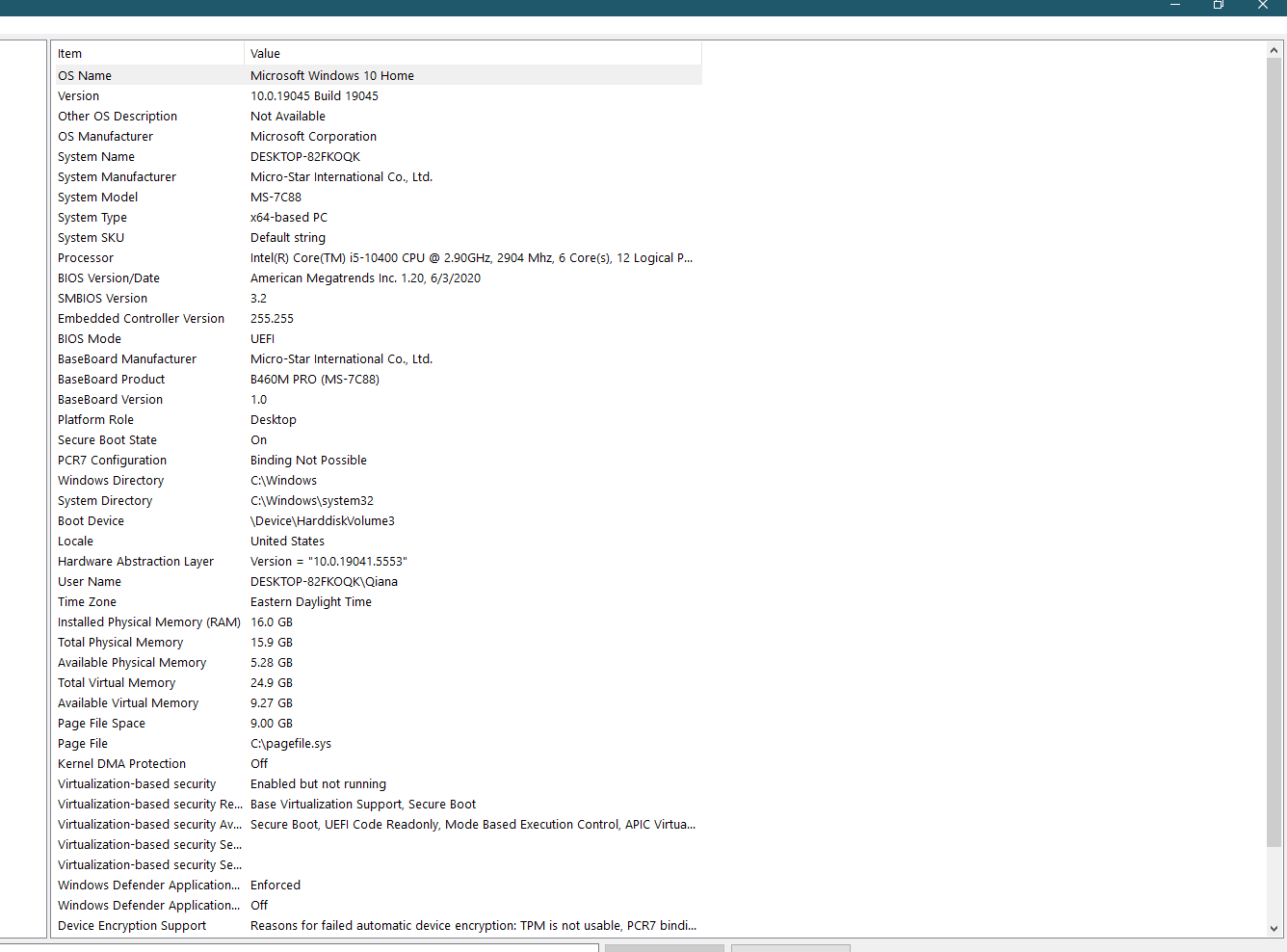Click the vertical scrollbar thumb
The height and width of the screenshot is (952, 1287).
tap(1274, 453)
